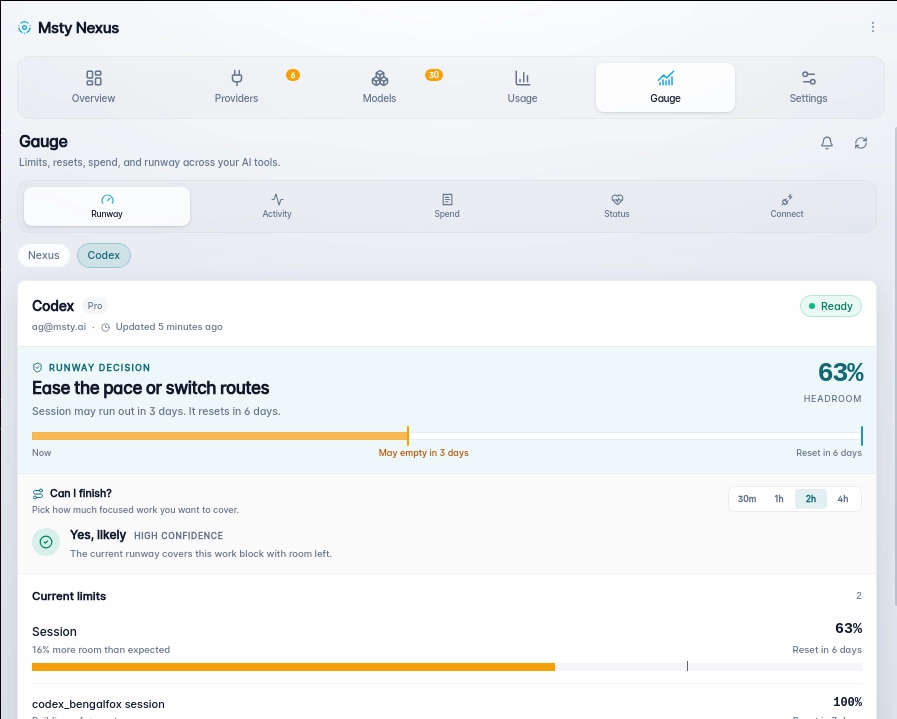Select the Runway sub-tab

(107, 206)
